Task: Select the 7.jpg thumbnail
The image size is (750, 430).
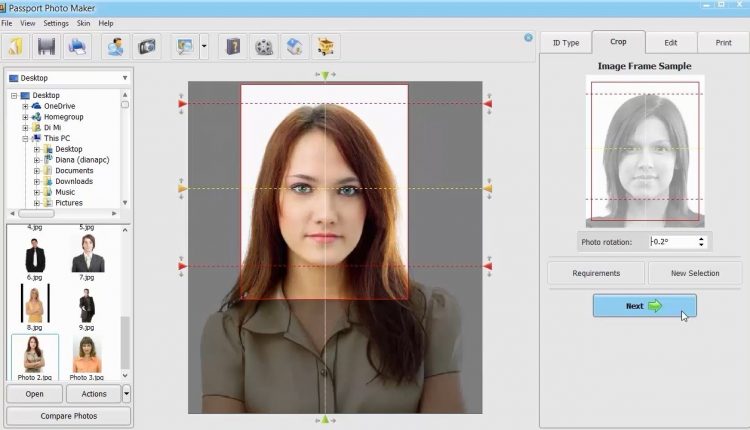Action: pyautogui.click(x=87, y=256)
